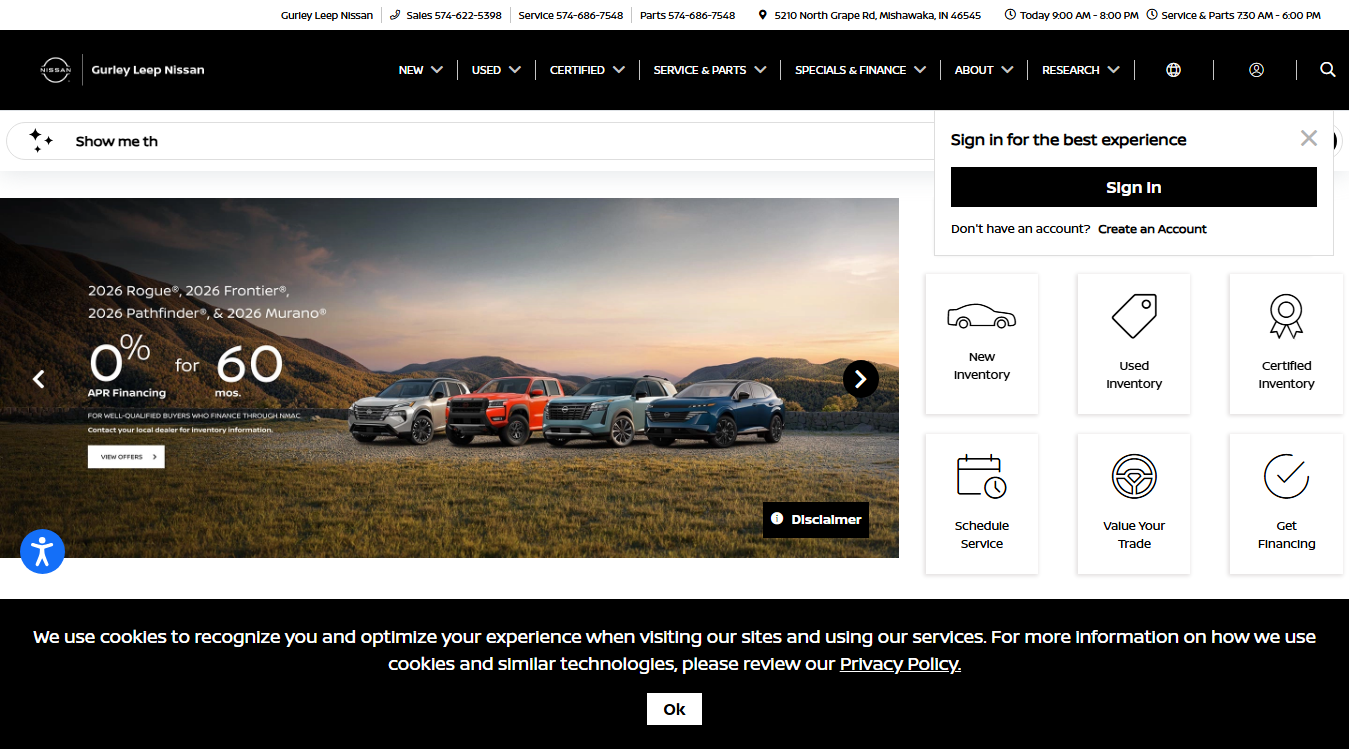Screen dimensions: 1349x749
Task: Click Service & Parts hours entry
Action: pyautogui.click(x=1233, y=15)
